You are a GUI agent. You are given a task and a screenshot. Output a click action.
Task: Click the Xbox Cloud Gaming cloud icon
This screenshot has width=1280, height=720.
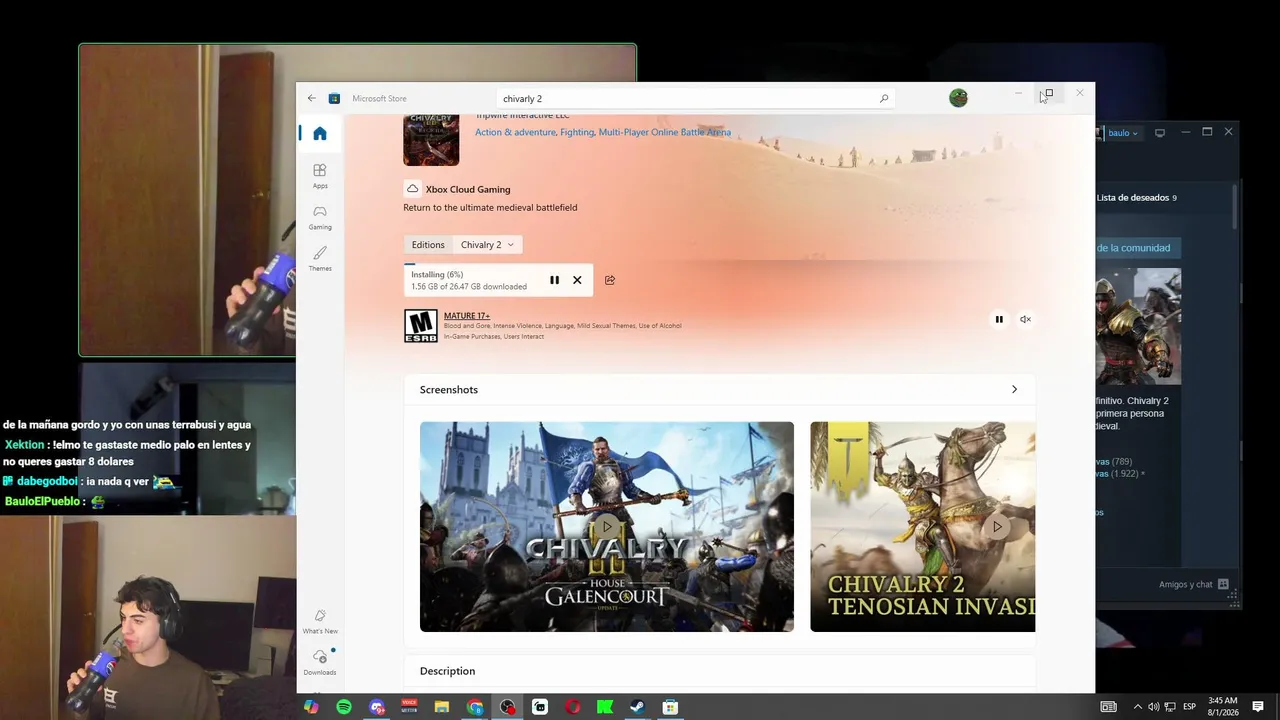(412, 189)
